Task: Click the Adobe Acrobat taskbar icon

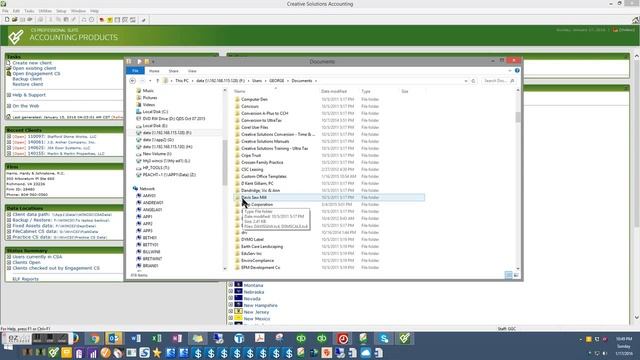Action: 260,338
